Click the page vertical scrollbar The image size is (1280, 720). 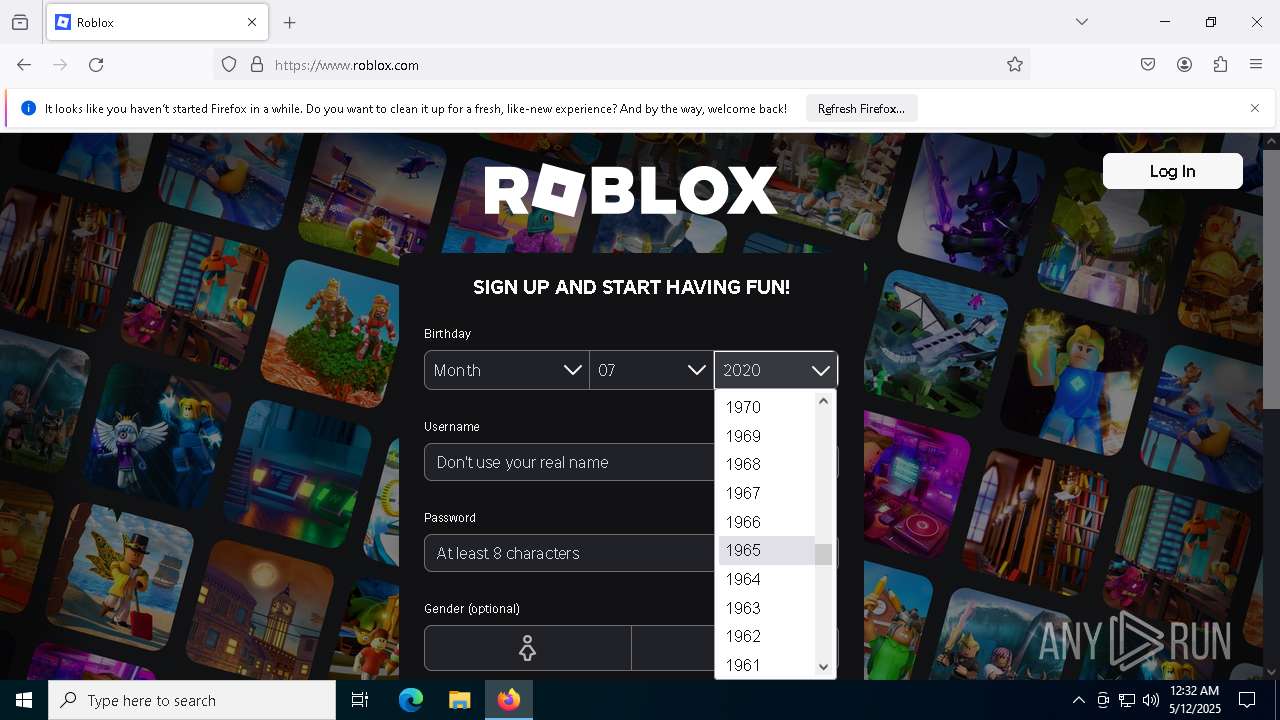[x=1271, y=280]
